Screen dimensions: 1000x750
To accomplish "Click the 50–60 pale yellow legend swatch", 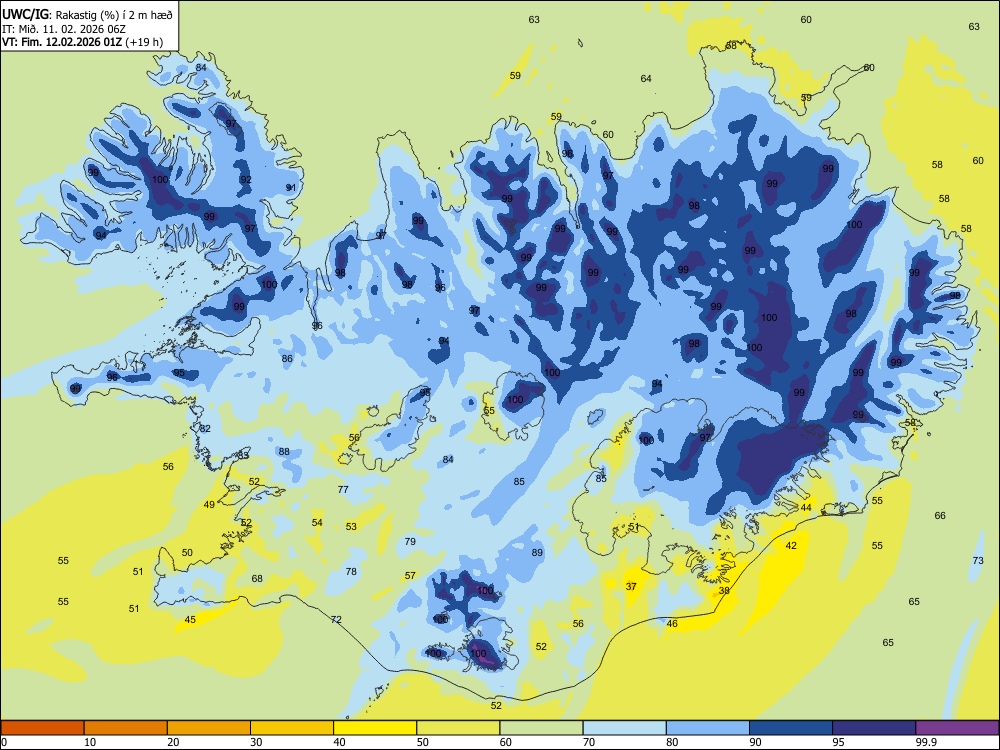I will [458, 728].
